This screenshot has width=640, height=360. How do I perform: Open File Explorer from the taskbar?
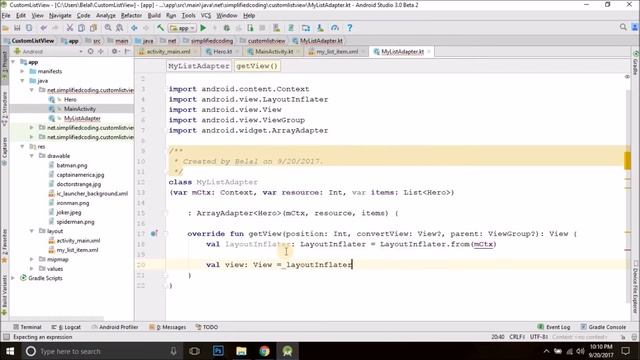click(x=241, y=351)
